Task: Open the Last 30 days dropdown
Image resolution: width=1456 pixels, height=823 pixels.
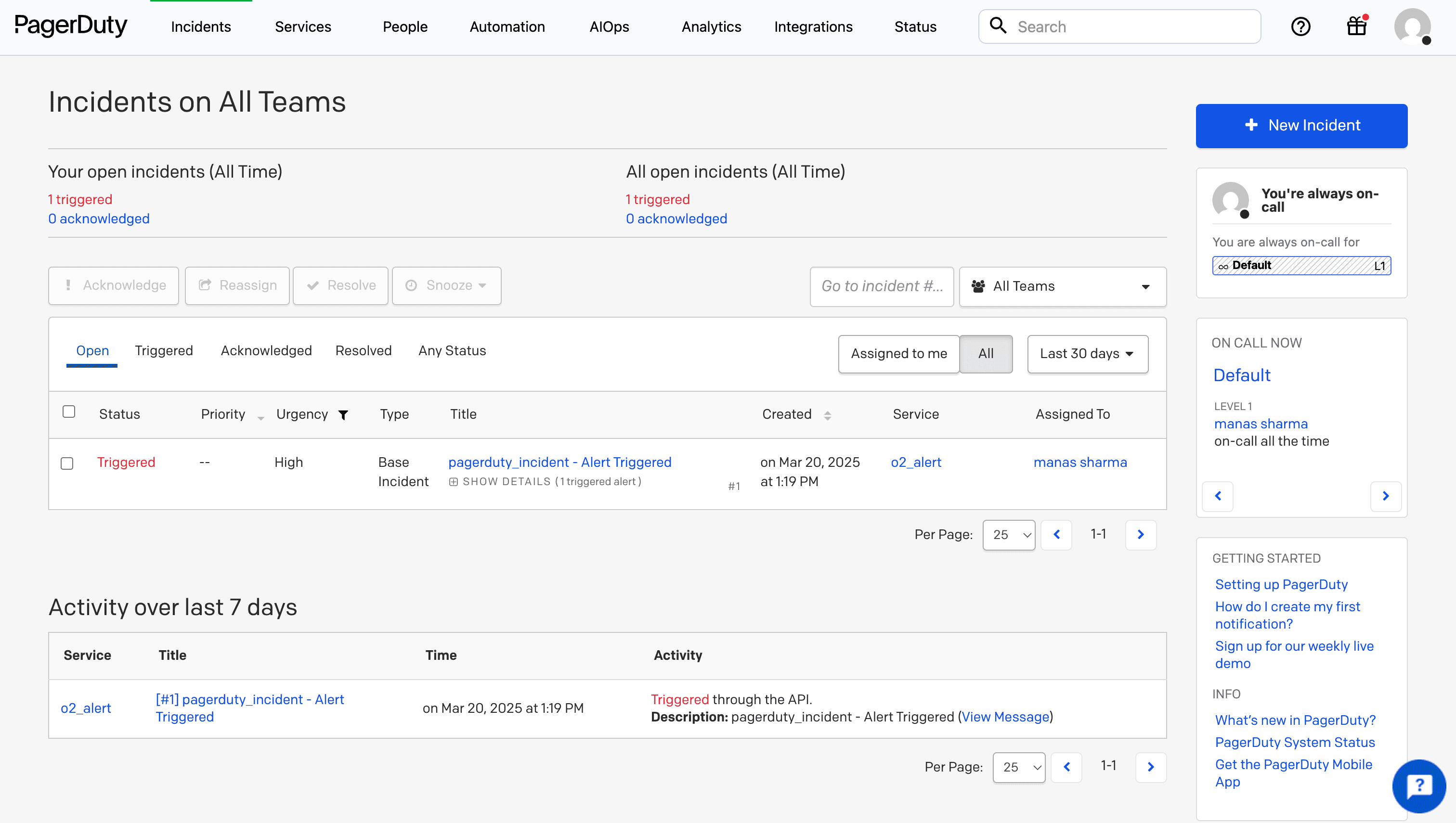Action: point(1087,354)
